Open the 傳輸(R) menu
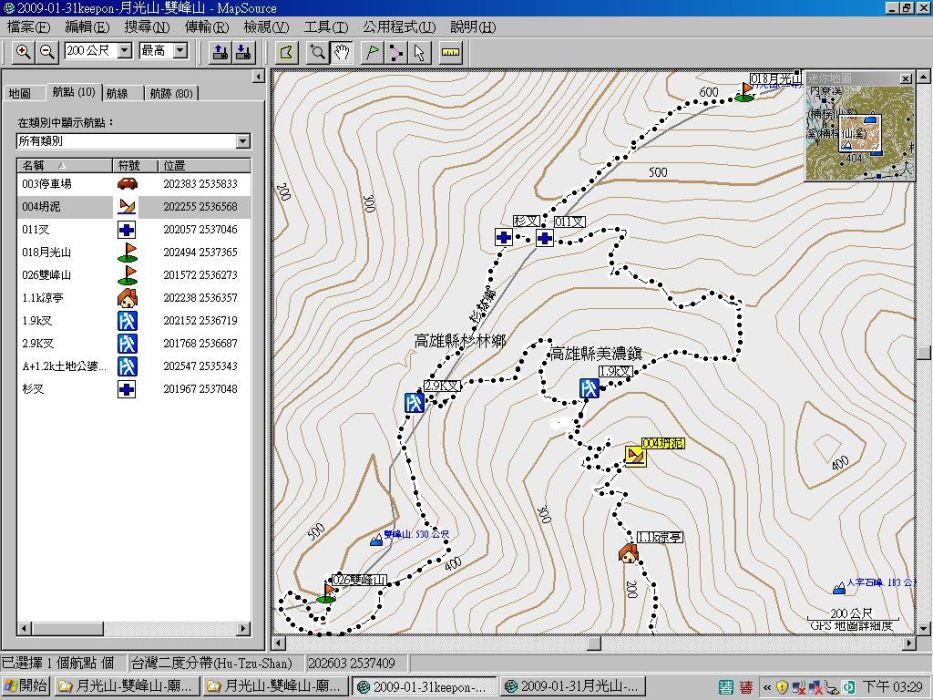933x700 pixels. (206, 27)
